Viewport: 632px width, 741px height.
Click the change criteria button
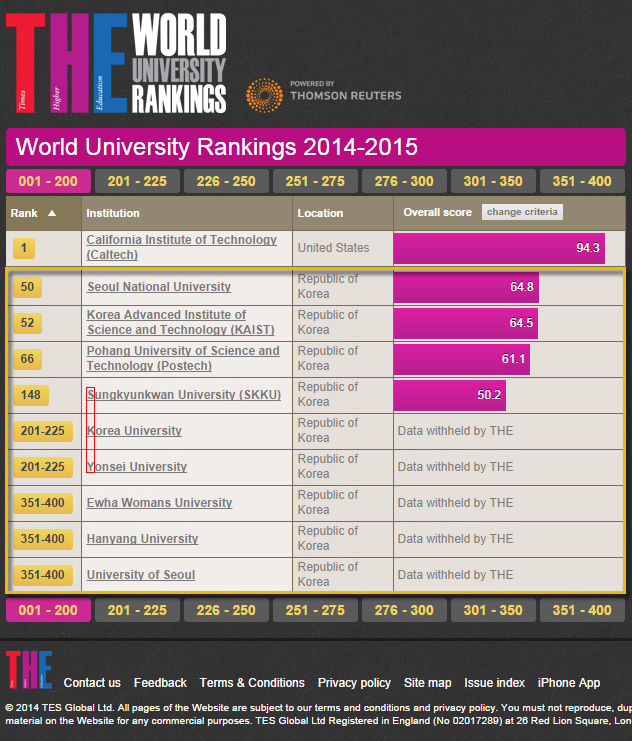522,212
